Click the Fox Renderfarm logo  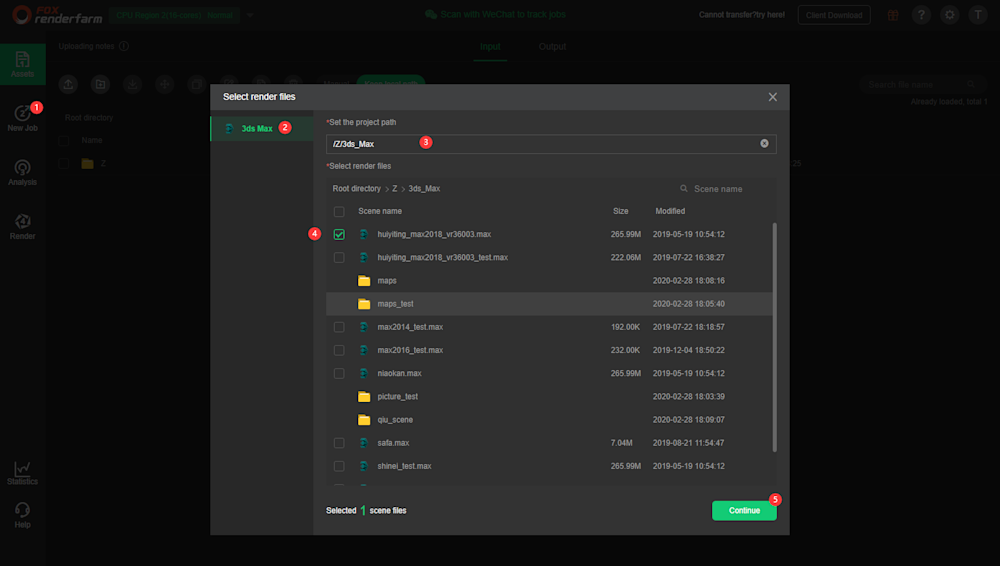pyautogui.click(x=57, y=15)
